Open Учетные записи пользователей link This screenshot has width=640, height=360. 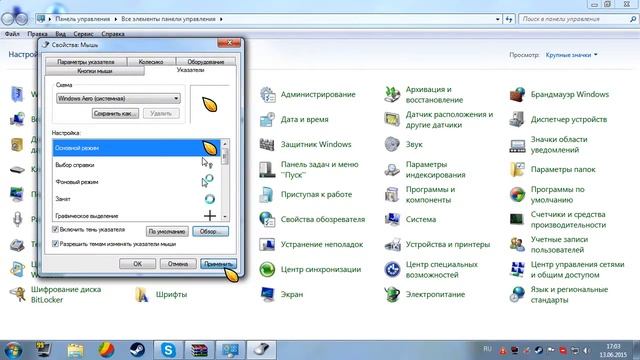pyautogui.click(x=559, y=244)
